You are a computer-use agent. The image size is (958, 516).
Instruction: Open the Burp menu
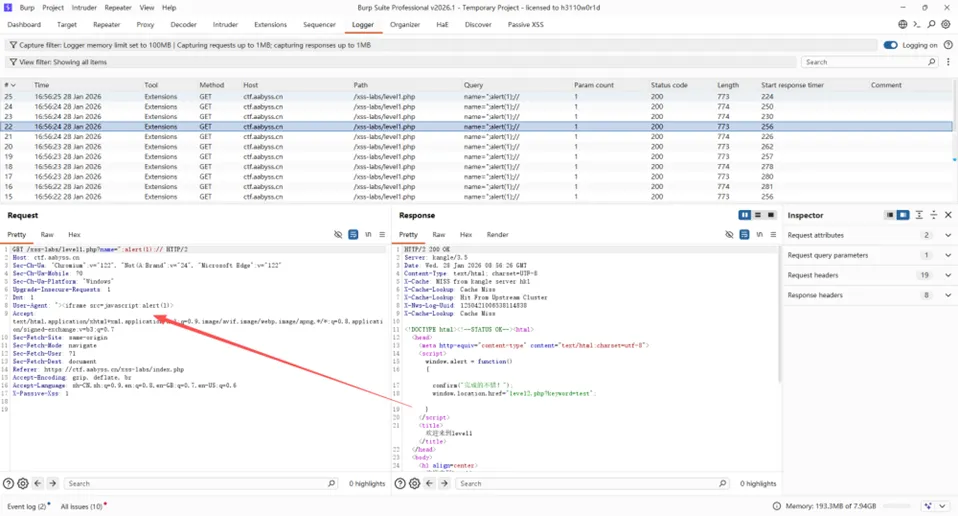[27, 7]
